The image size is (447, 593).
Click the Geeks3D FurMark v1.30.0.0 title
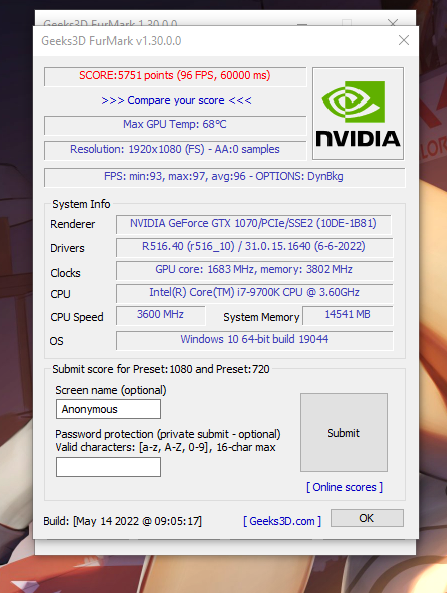click(x=111, y=41)
